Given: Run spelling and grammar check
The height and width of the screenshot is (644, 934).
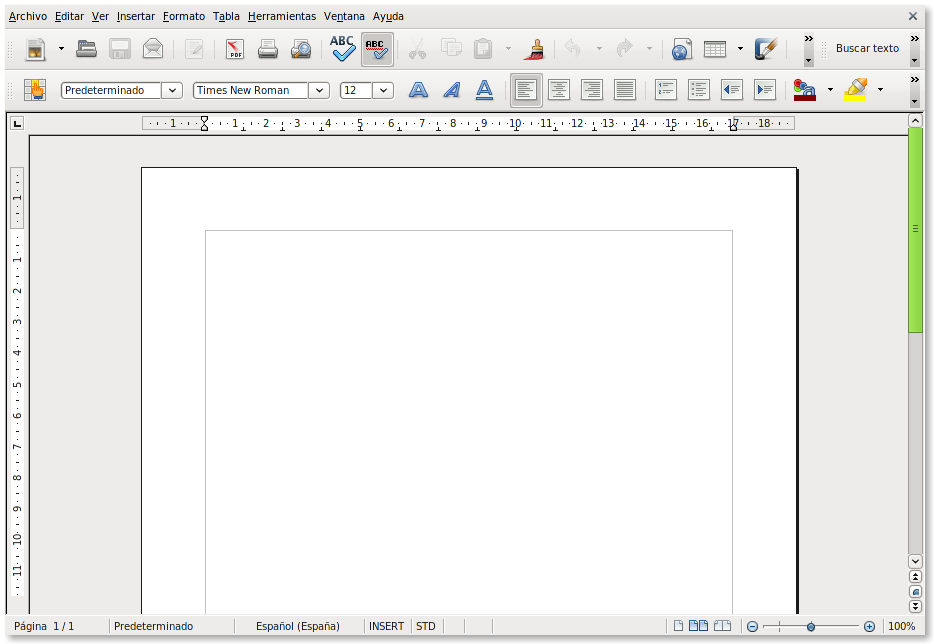Looking at the screenshot, I should [x=343, y=49].
